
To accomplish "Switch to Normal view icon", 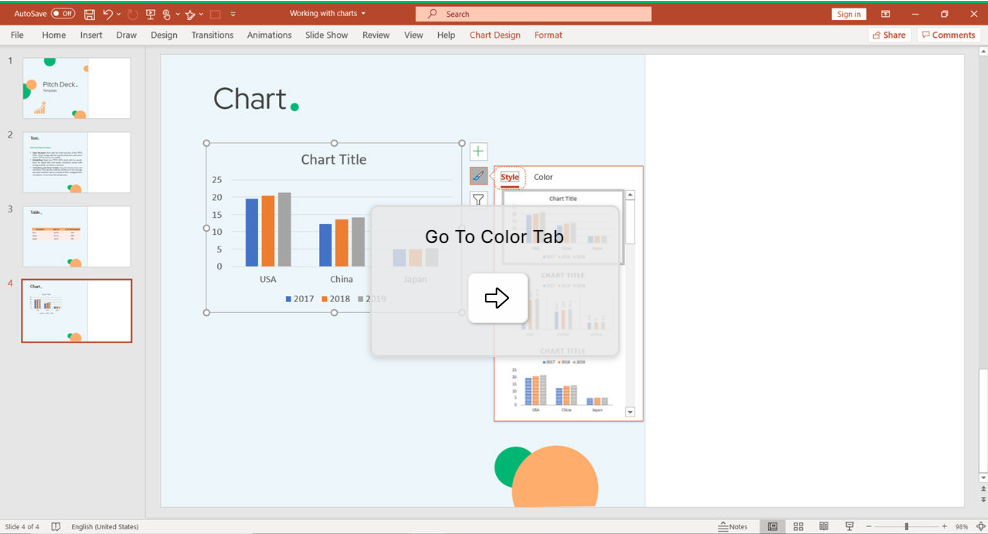I will pos(773,526).
